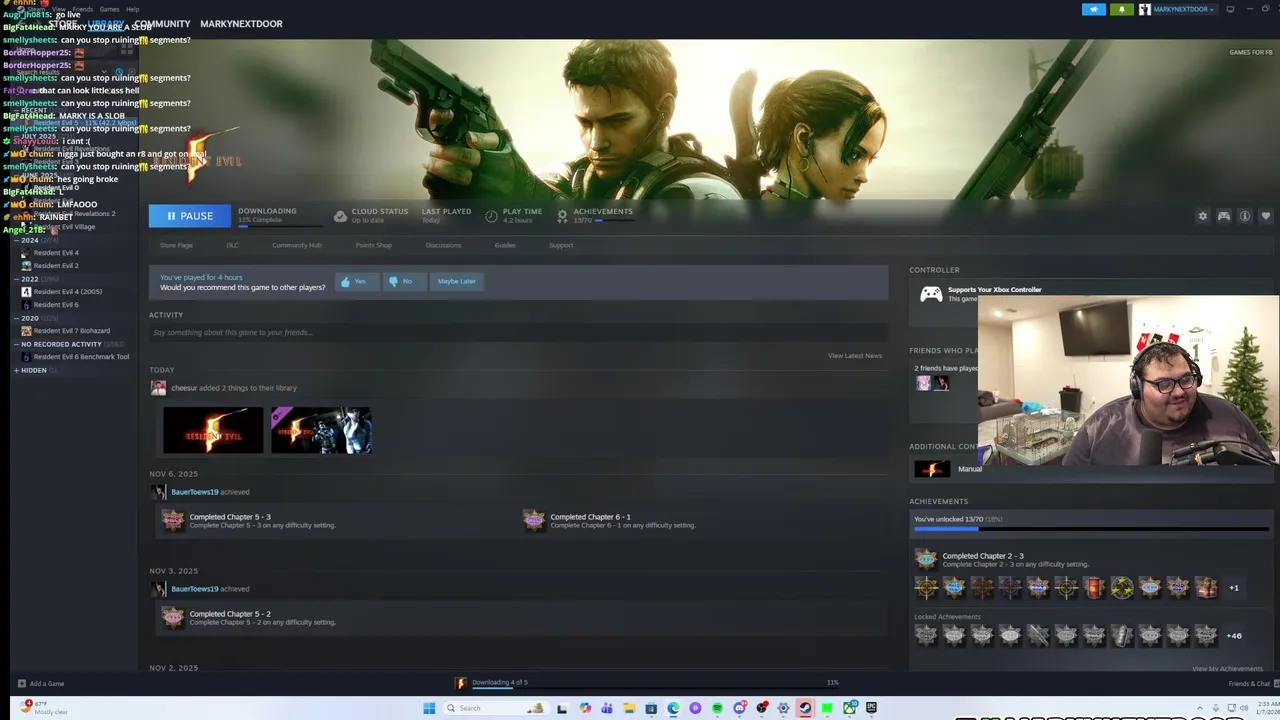Viewport: 1280px width, 720px height.
Task: Open Microsoft Edge icon in taskbar
Action: coord(673,708)
